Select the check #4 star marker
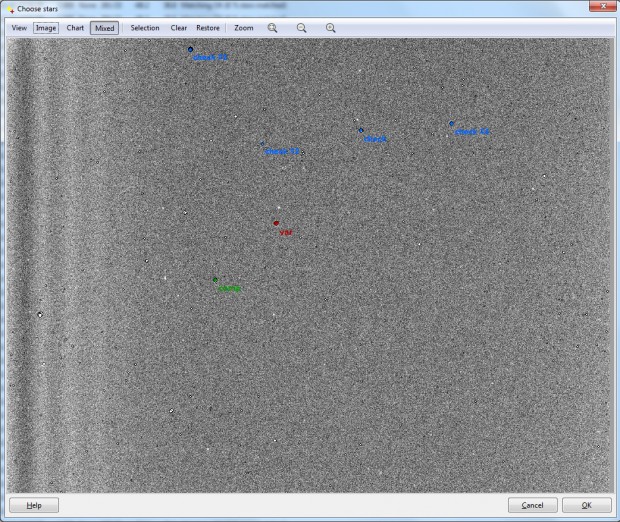620x522 pixels. [x=452, y=124]
